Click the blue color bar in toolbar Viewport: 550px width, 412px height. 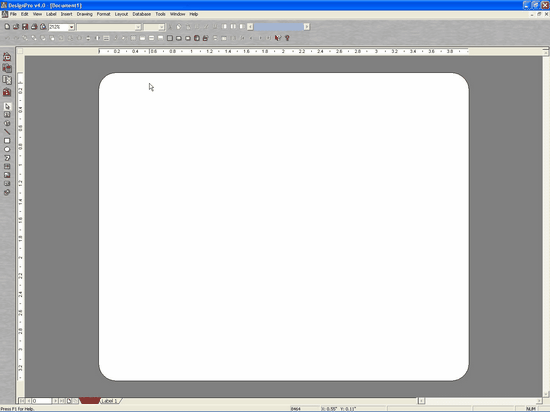[279, 27]
